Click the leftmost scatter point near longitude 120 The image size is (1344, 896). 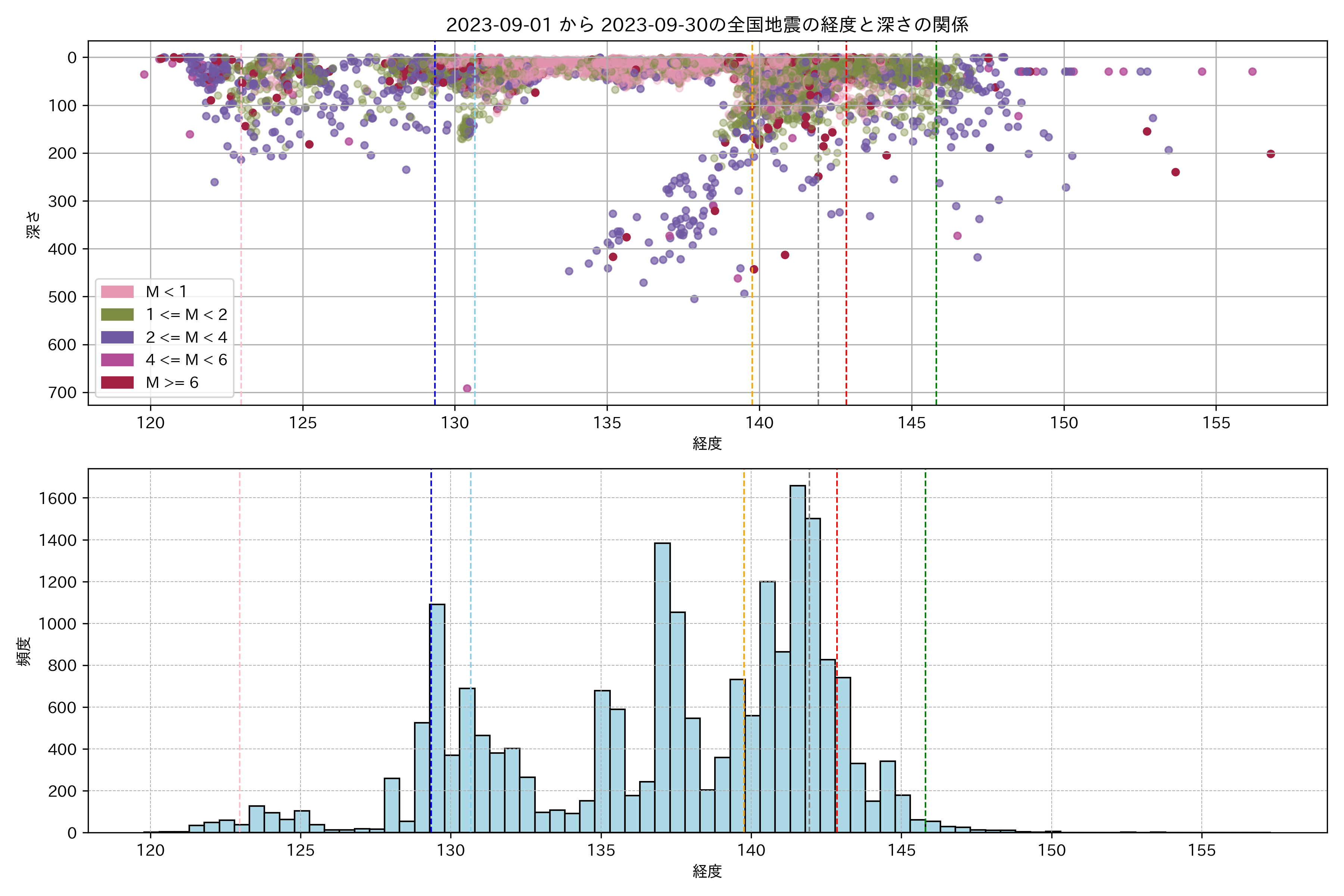(144, 74)
